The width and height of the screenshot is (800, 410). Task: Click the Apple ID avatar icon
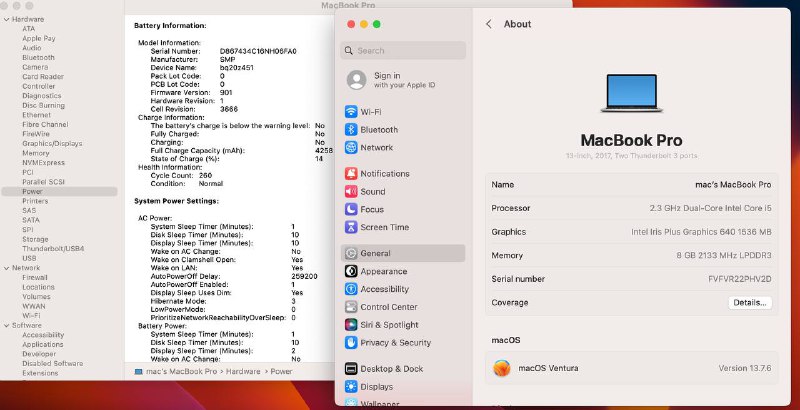(x=357, y=80)
